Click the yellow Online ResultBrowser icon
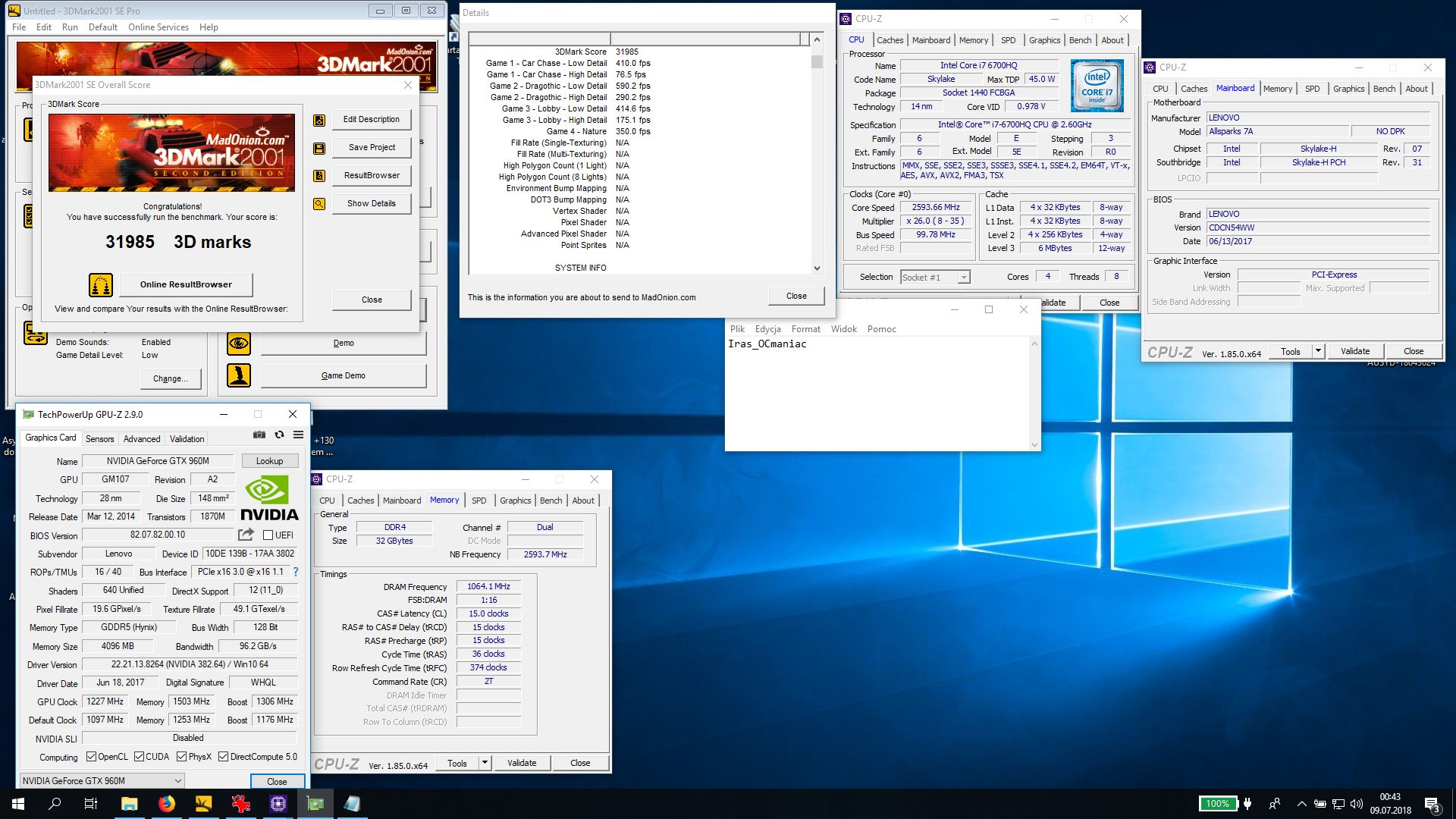This screenshot has width=1456, height=819. click(x=101, y=284)
